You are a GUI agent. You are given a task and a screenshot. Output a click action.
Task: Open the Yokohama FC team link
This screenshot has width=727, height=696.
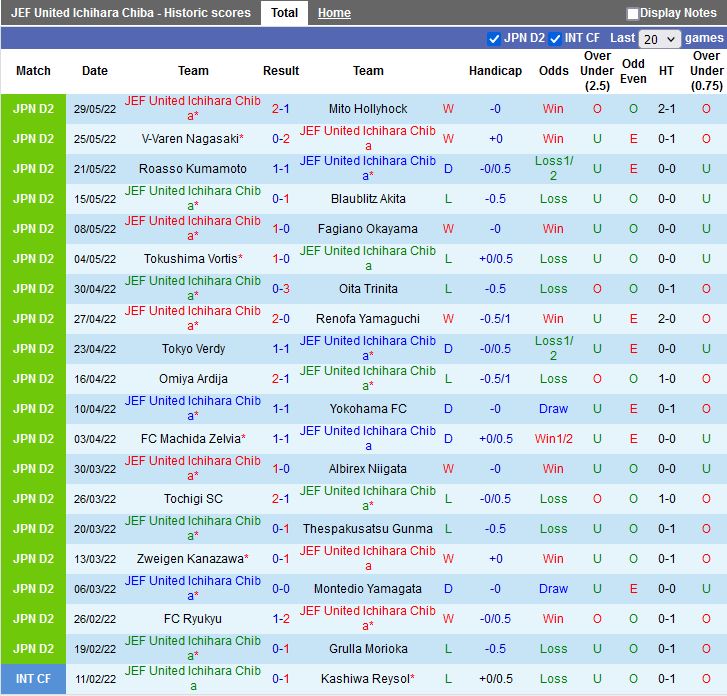click(x=368, y=409)
